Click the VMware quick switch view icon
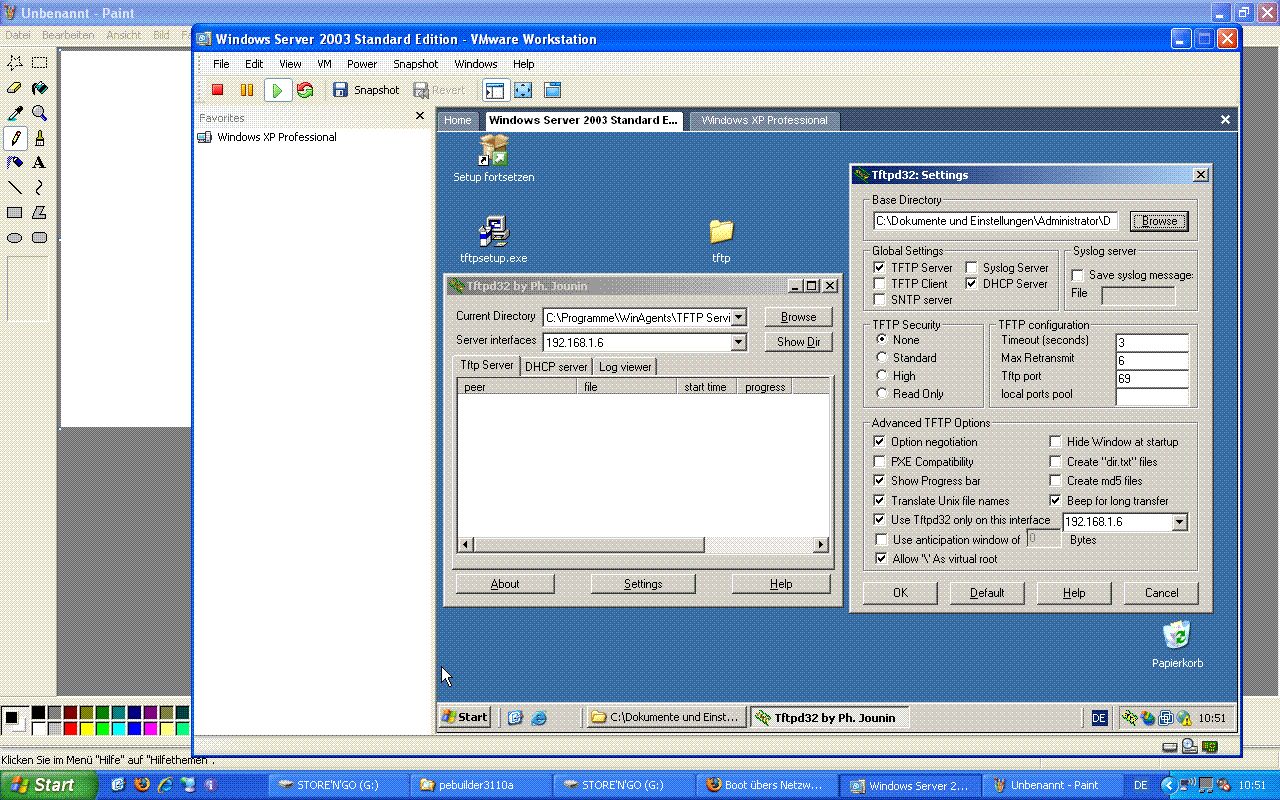This screenshot has height=800, width=1280. click(553, 90)
